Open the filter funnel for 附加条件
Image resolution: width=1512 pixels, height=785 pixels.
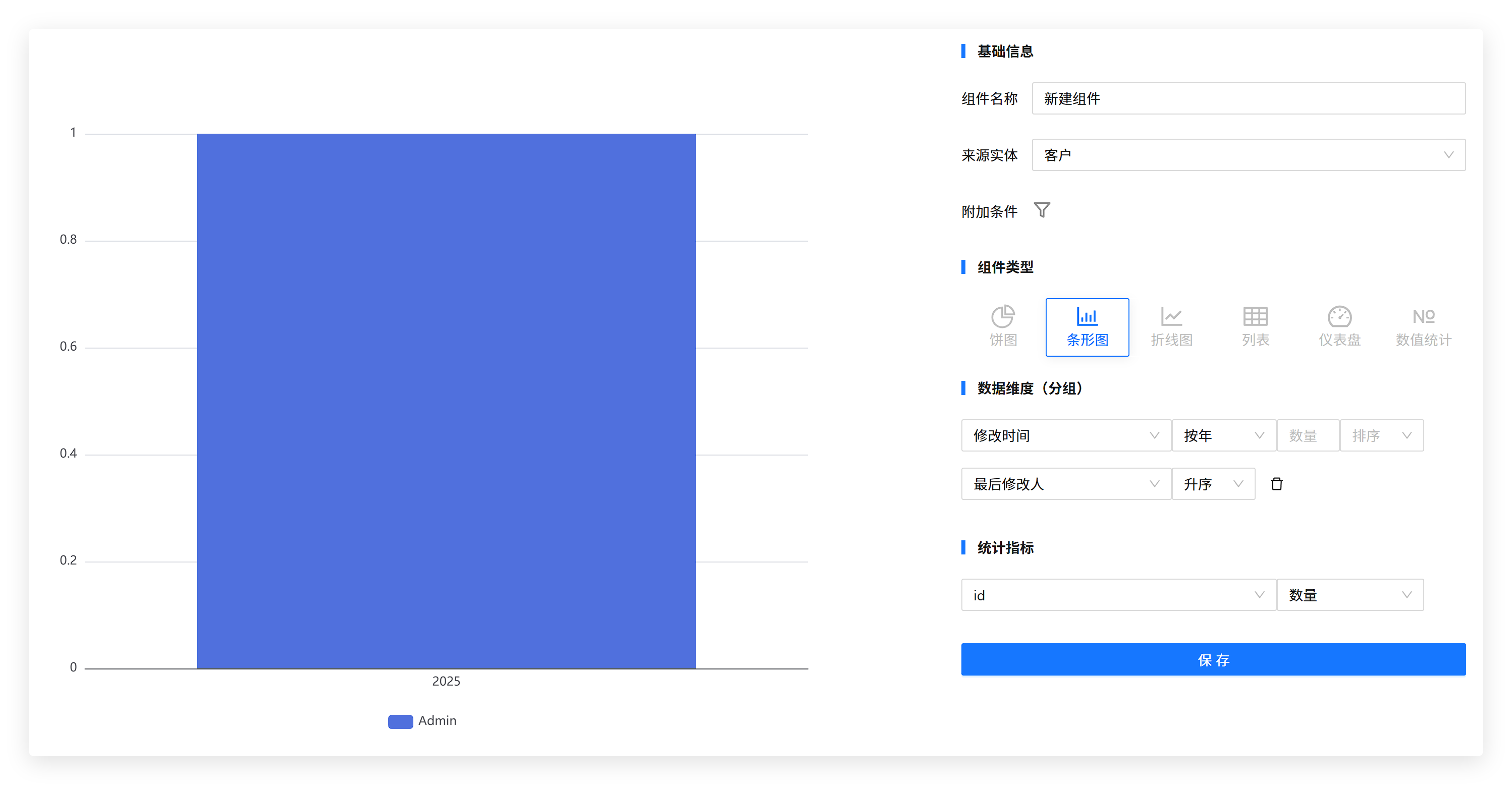(1041, 210)
